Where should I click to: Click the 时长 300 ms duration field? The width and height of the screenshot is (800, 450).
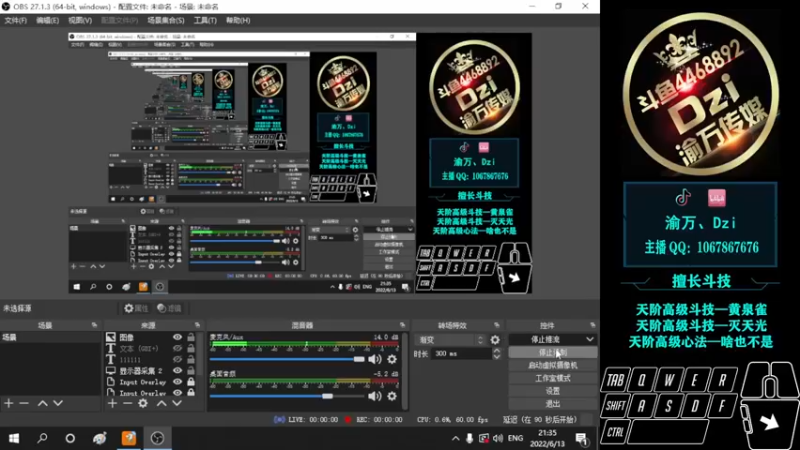click(x=461, y=353)
